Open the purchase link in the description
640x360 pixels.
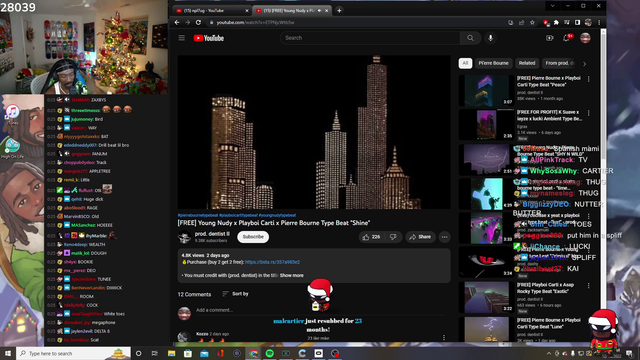(x=272, y=262)
